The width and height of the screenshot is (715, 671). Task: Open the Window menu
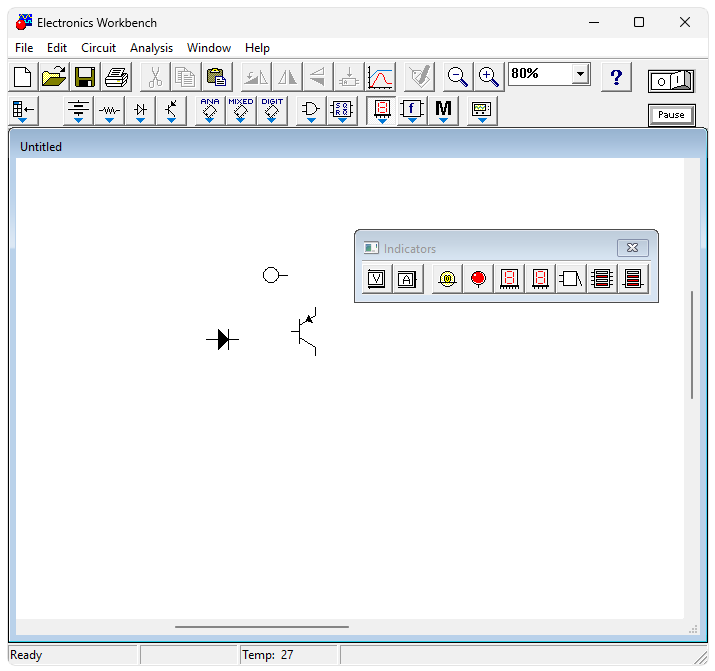pos(209,48)
